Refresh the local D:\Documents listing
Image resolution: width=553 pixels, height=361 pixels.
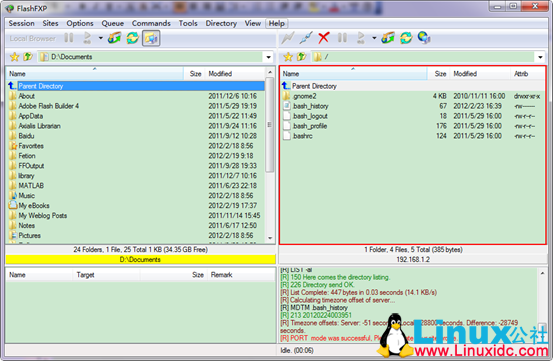click(133, 38)
